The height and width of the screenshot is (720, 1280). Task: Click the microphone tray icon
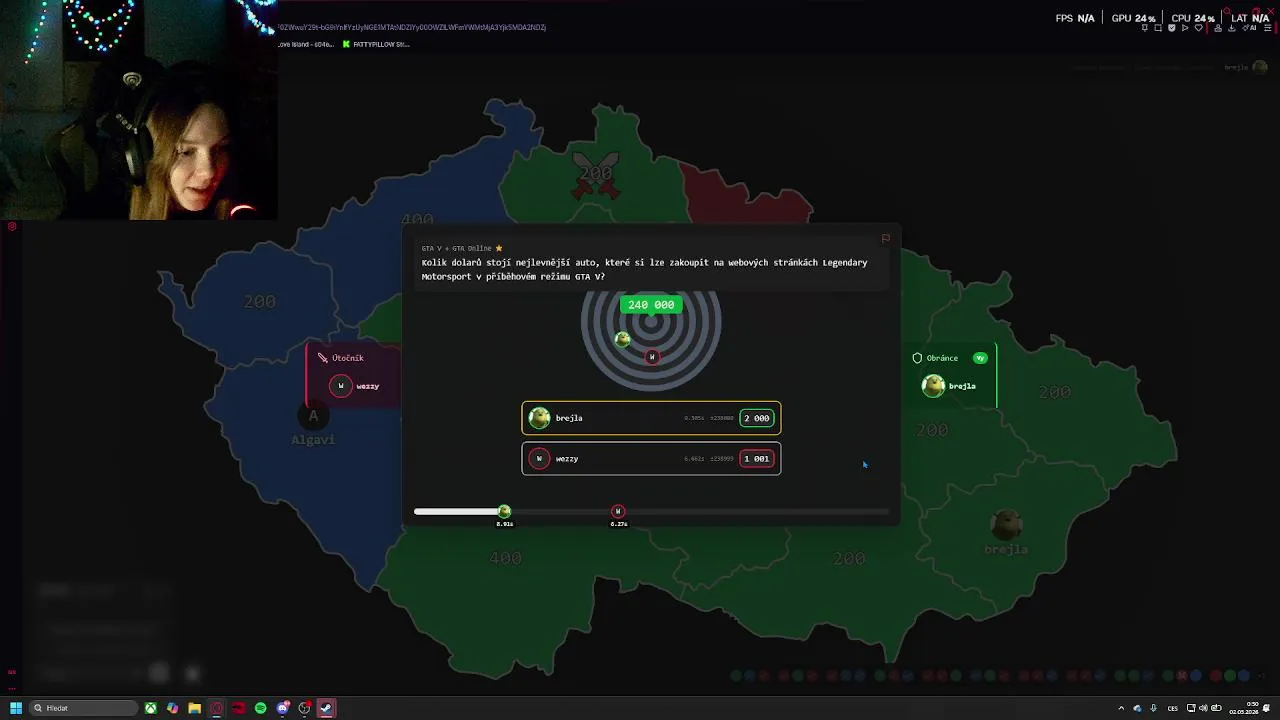pos(1154,708)
